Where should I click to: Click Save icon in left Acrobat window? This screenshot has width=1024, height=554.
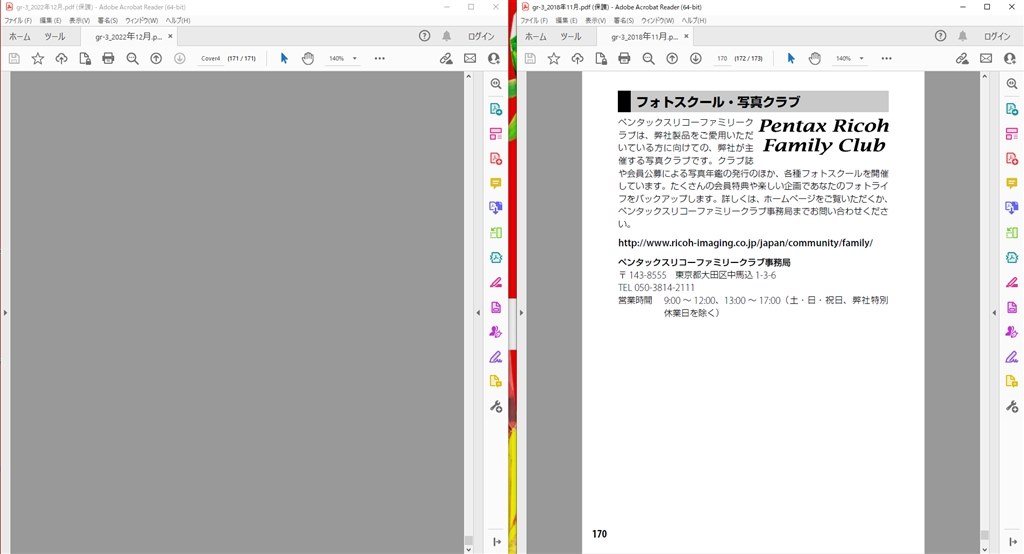pos(14,59)
